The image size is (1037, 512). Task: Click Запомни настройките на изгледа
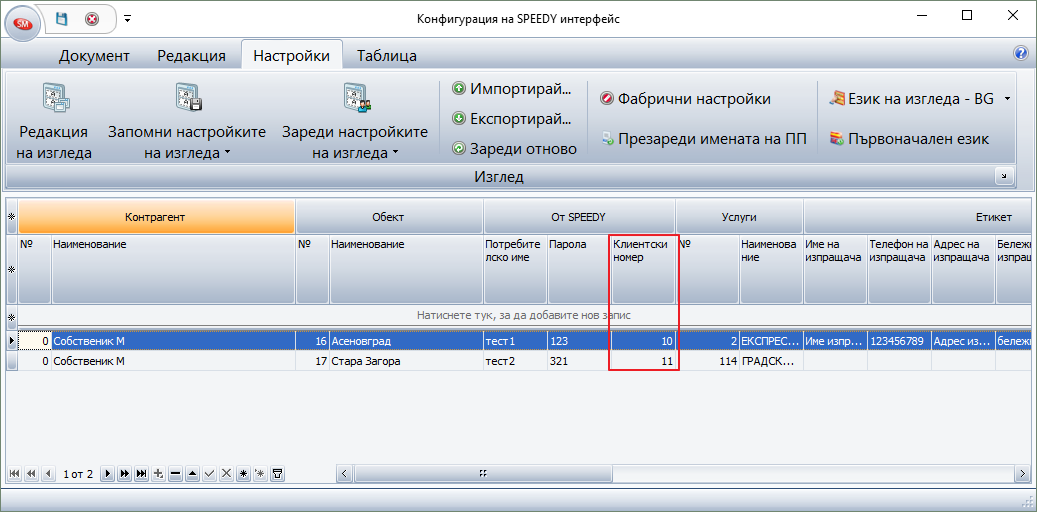click(x=187, y=120)
